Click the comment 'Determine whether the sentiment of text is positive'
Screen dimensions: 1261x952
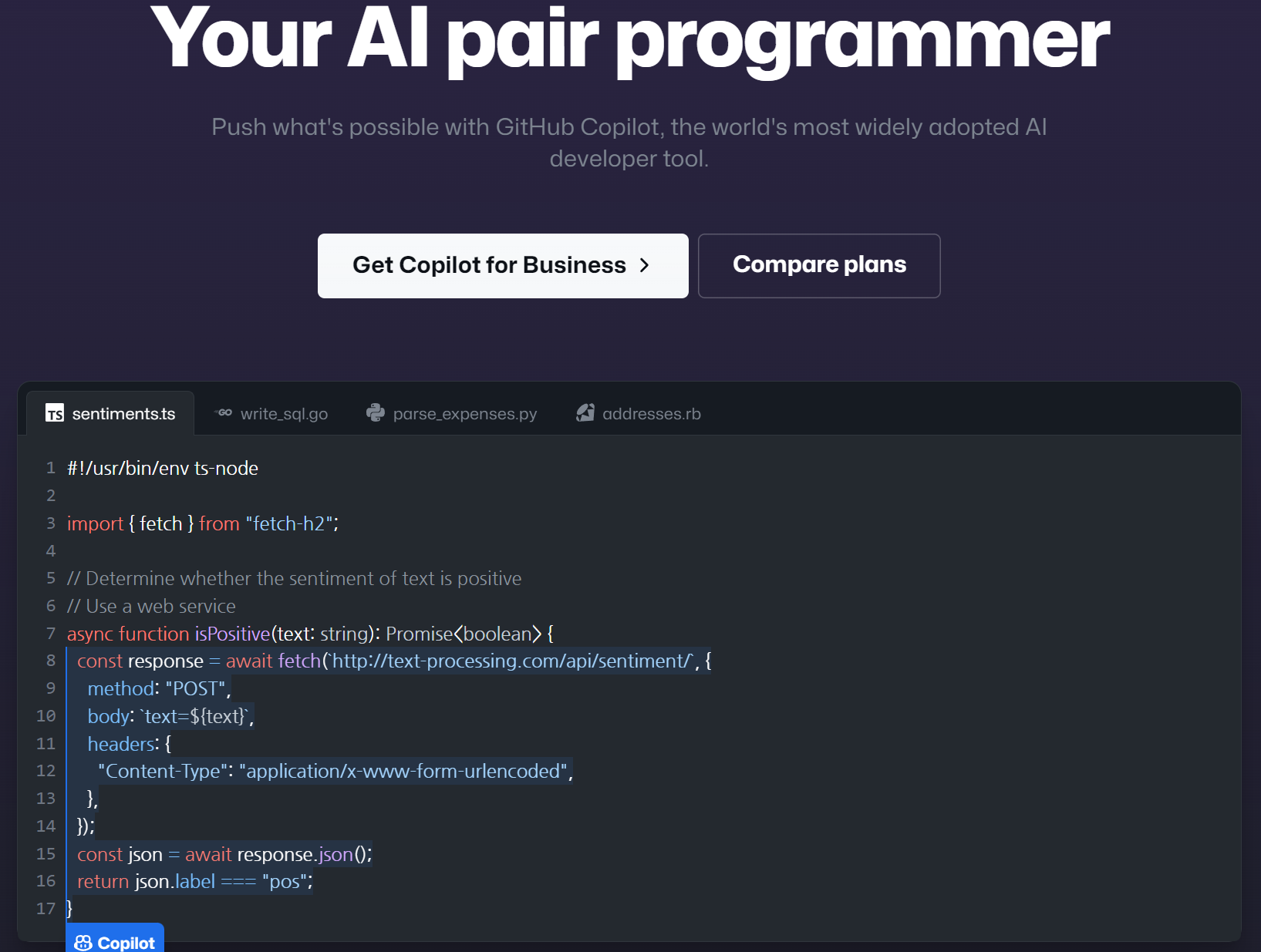pos(295,578)
